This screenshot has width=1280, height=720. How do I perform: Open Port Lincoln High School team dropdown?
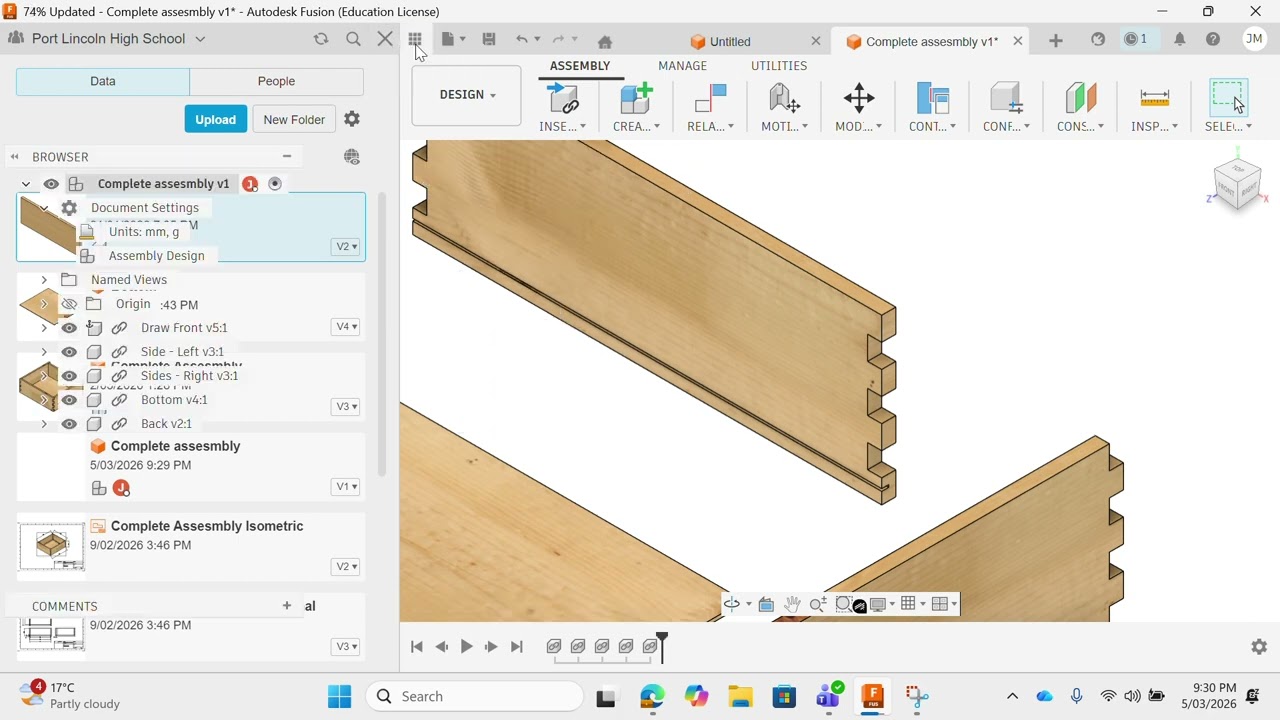pyautogui.click(x=200, y=39)
